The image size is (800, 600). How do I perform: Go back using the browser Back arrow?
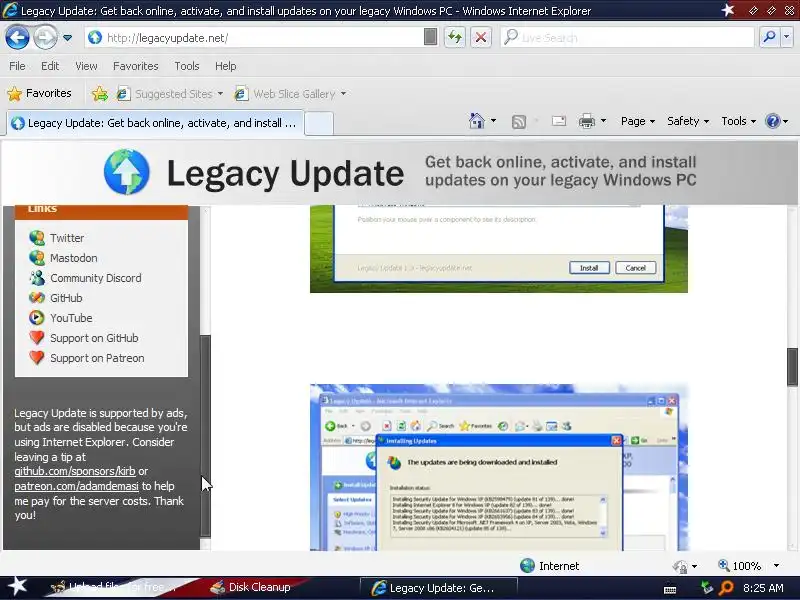click(17, 37)
